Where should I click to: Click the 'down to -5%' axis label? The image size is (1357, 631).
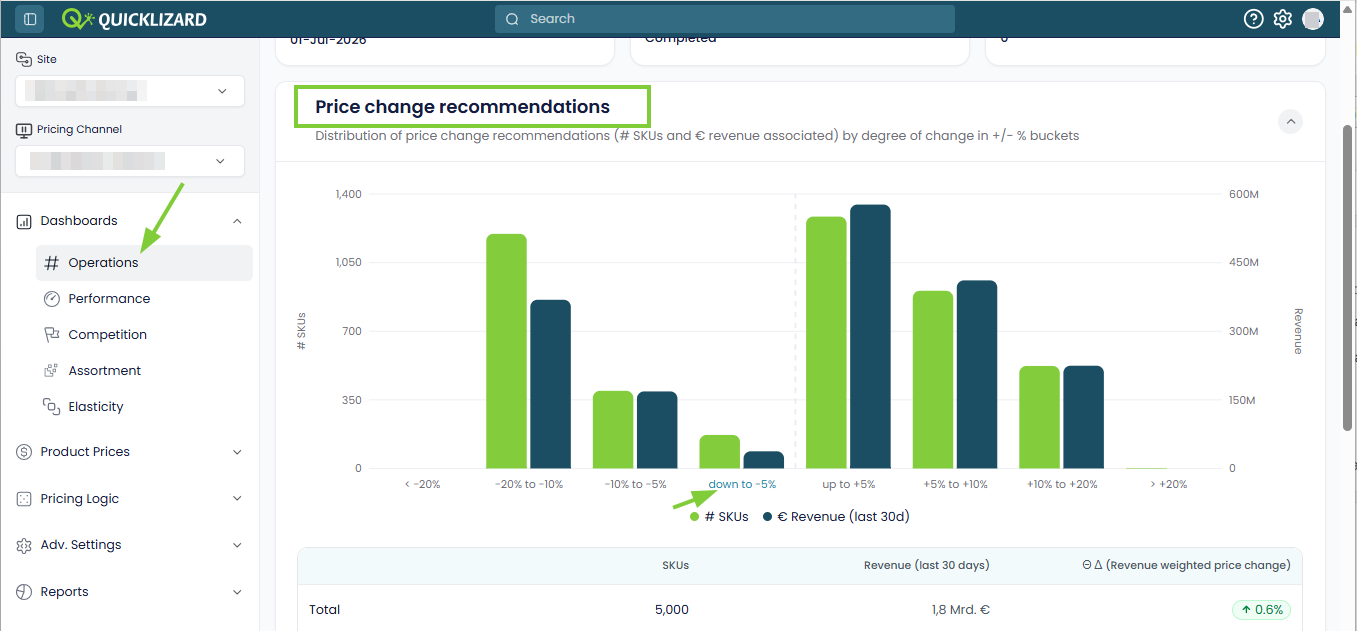coord(742,484)
